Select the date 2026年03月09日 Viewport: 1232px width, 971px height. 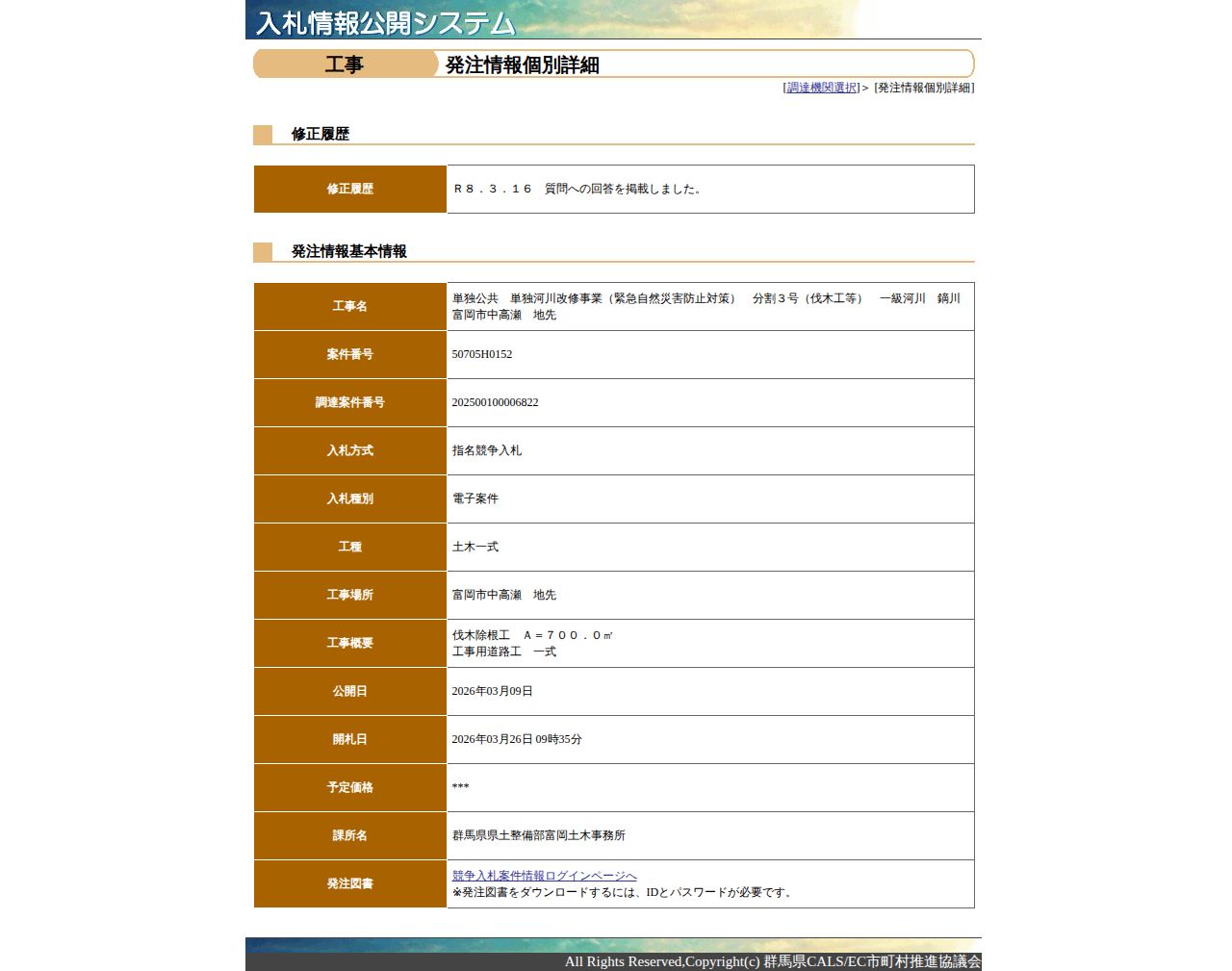click(493, 691)
